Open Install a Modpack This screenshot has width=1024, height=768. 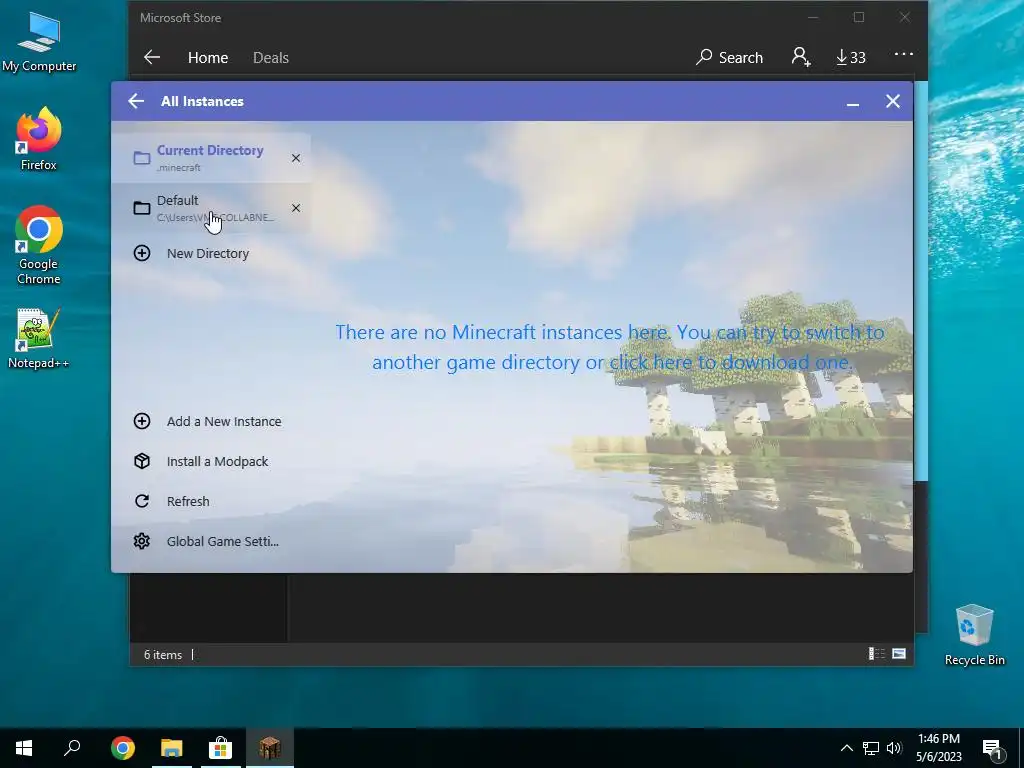click(211, 461)
